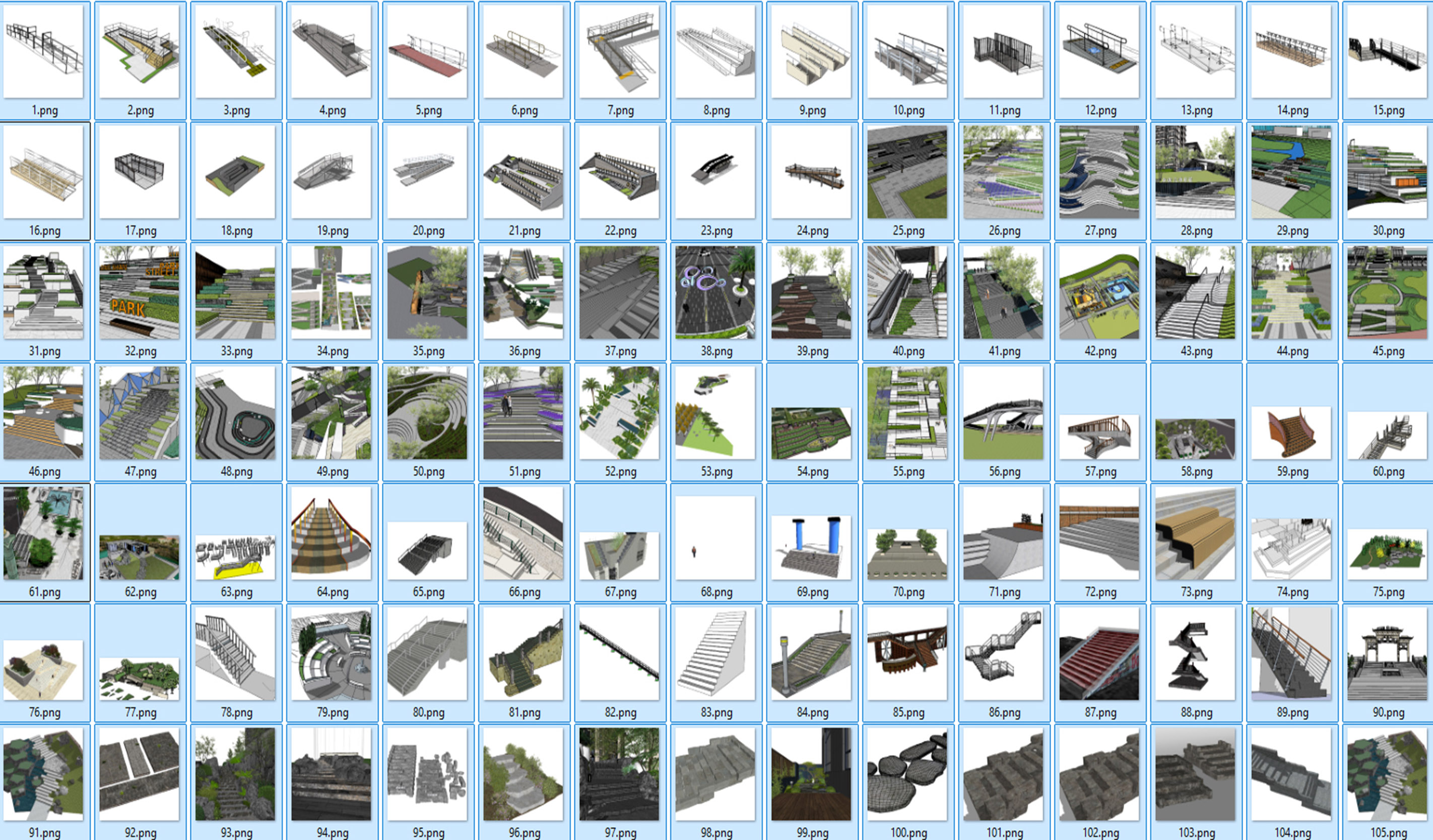The height and width of the screenshot is (840, 1433).
Task: Select the 1.png ramp thumbnail
Action: pos(43,51)
